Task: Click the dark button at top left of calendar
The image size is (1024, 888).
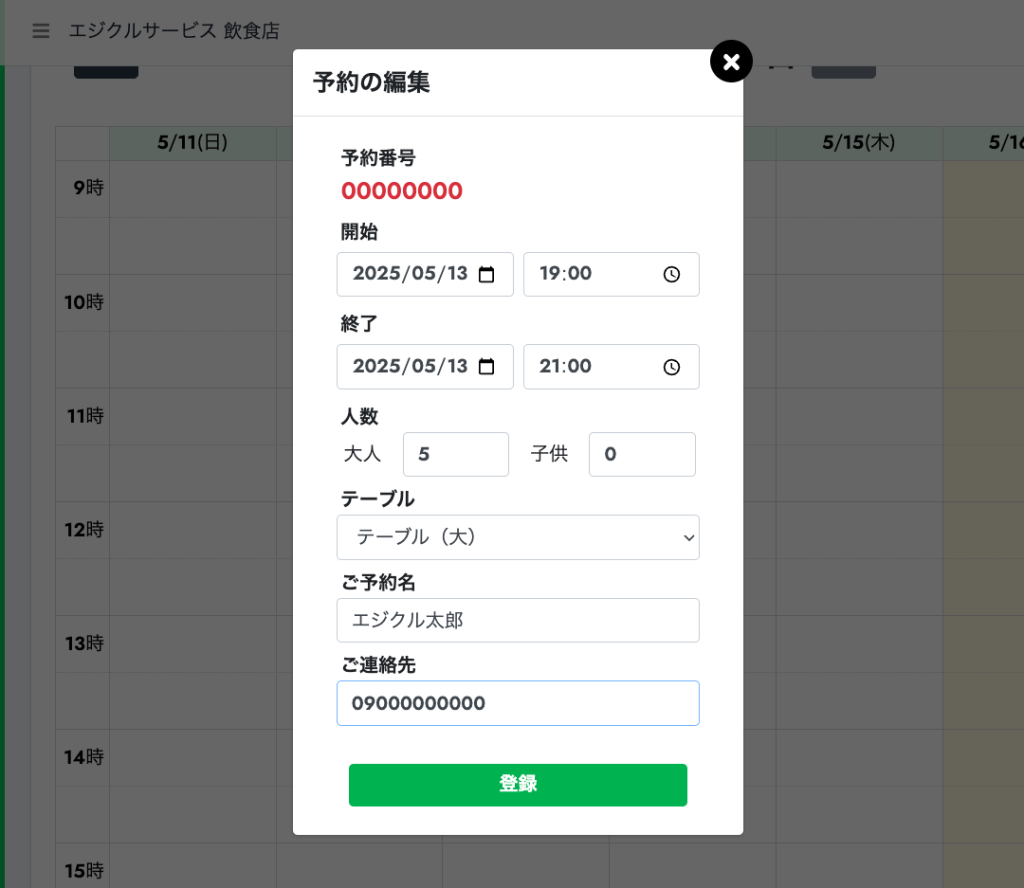Action: [x=106, y=72]
